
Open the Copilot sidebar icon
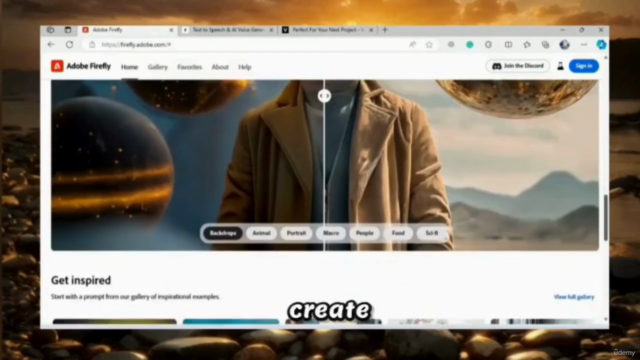[x=601, y=44]
